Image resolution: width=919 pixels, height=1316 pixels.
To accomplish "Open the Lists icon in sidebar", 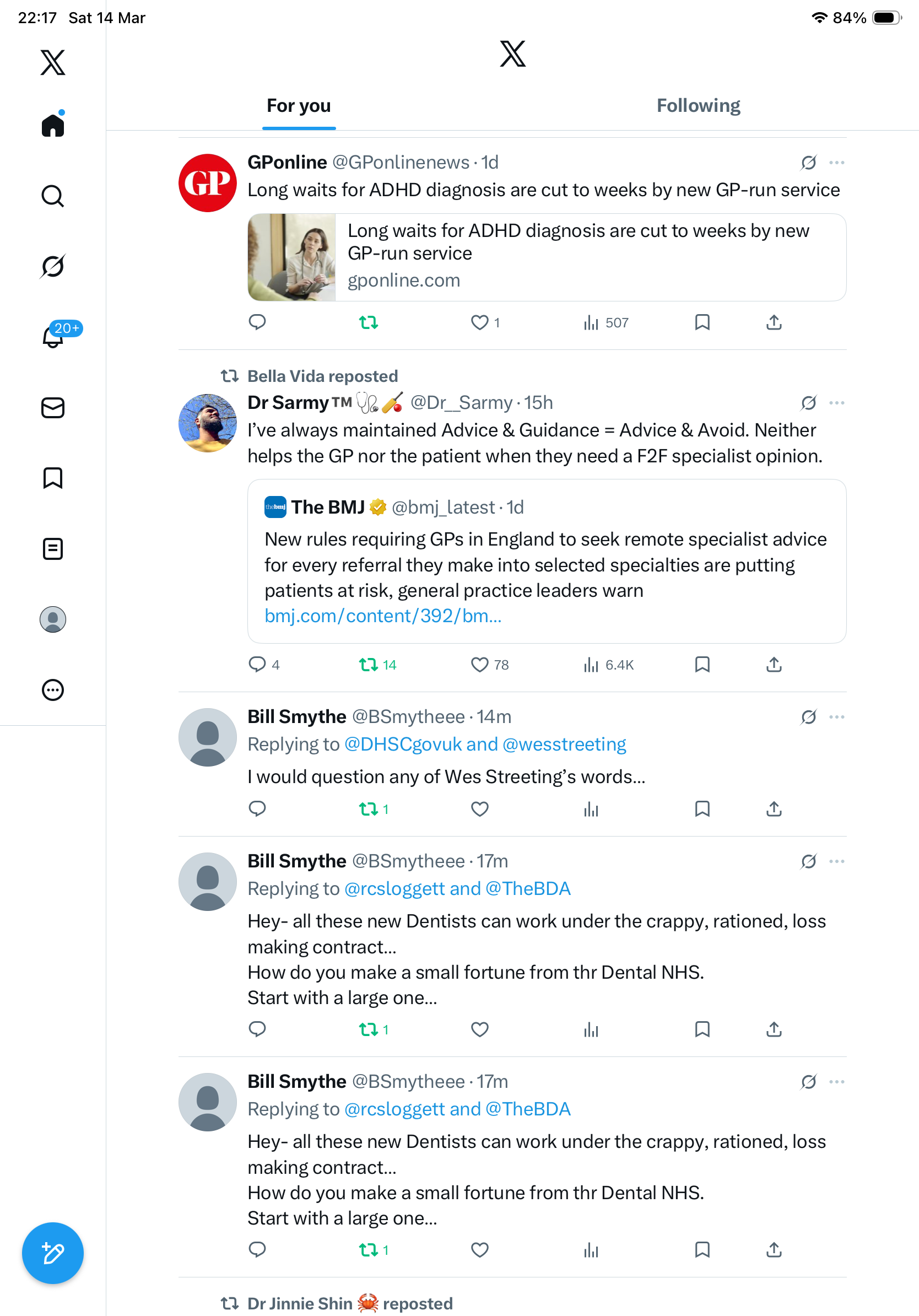I will click(x=53, y=549).
